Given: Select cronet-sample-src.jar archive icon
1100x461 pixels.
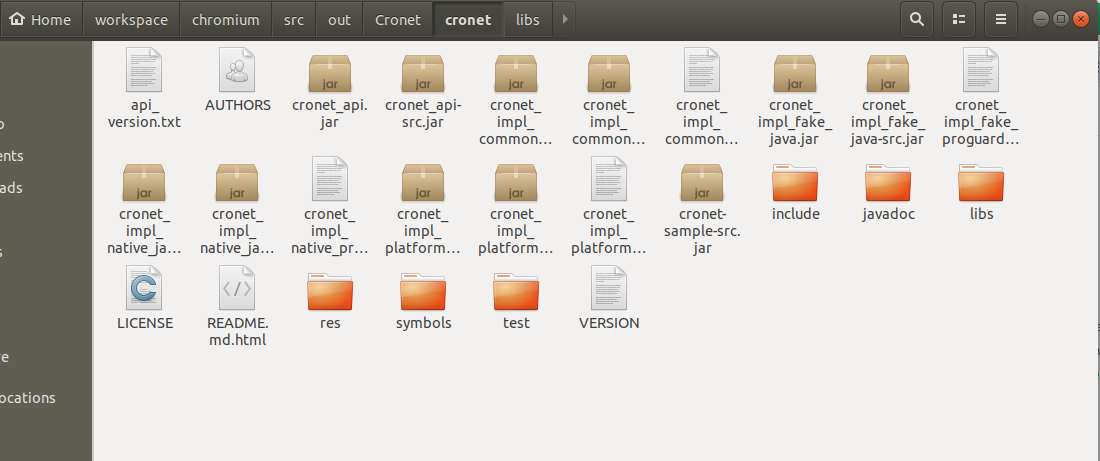Looking at the screenshot, I should point(702,182).
